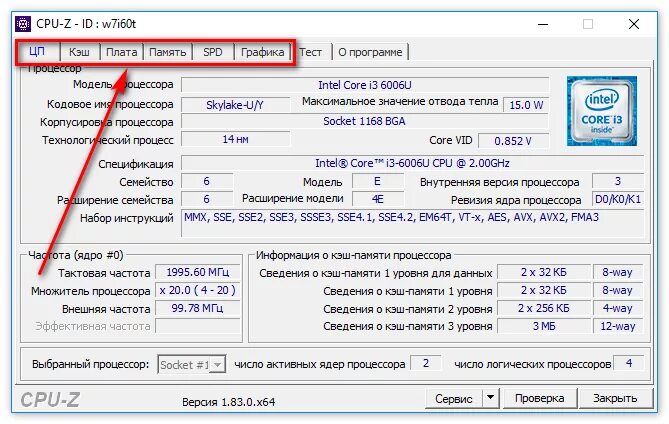This screenshot has width=669, height=424.
Task: Close the CPU-Z window with X
Action: coord(634,24)
